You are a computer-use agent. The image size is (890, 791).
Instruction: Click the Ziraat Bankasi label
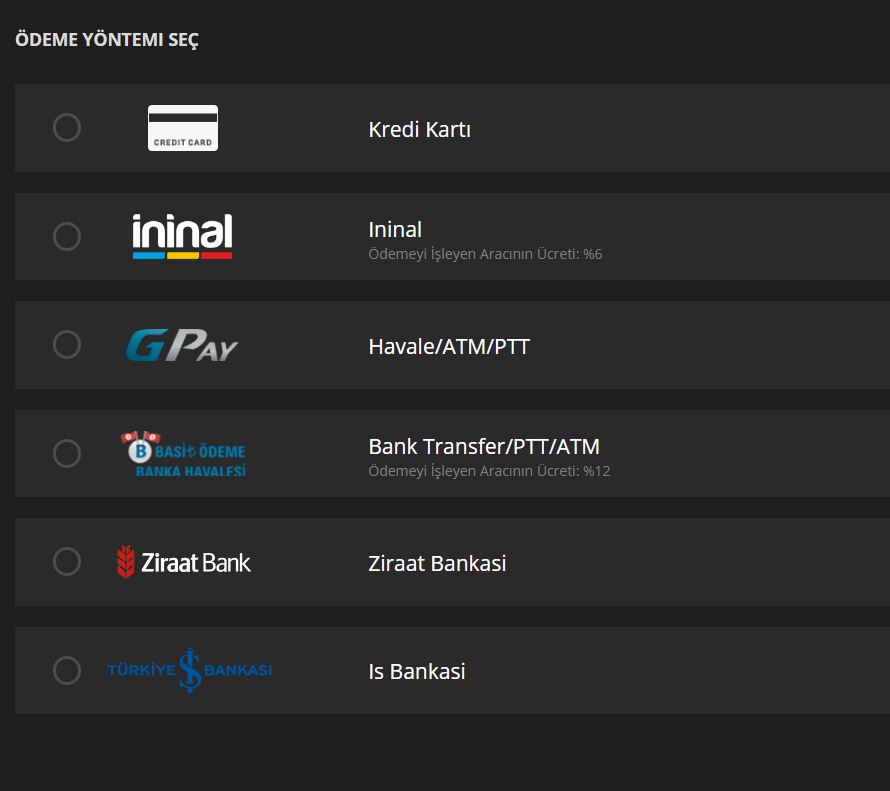pyautogui.click(x=437, y=563)
